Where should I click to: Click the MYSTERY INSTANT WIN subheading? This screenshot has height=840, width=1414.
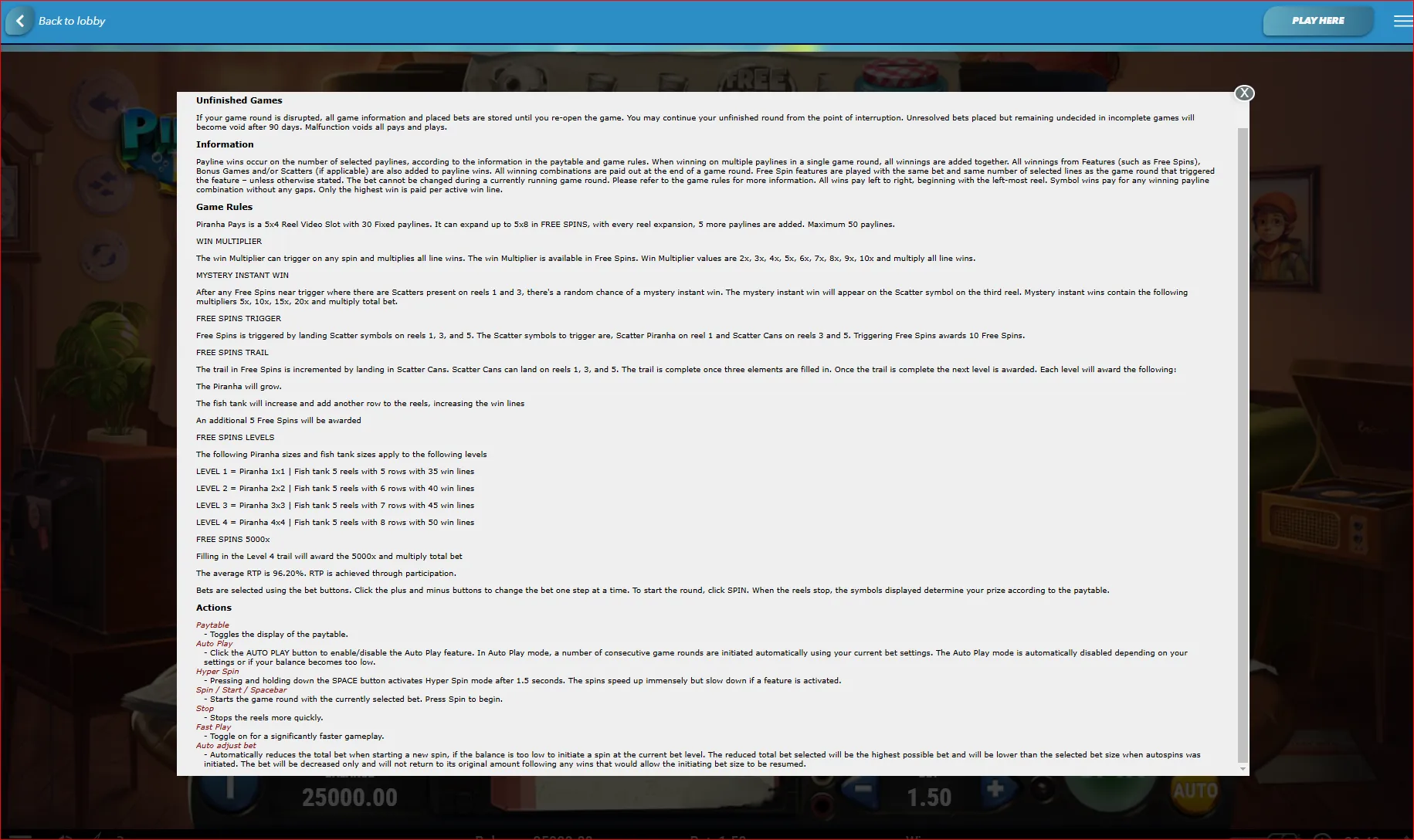click(x=242, y=276)
